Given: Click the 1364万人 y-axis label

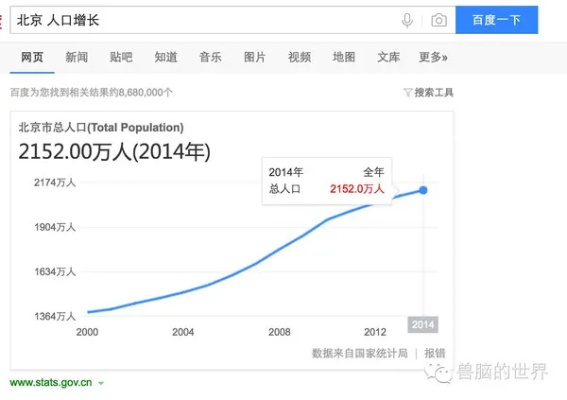Looking at the screenshot, I should click(55, 316).
